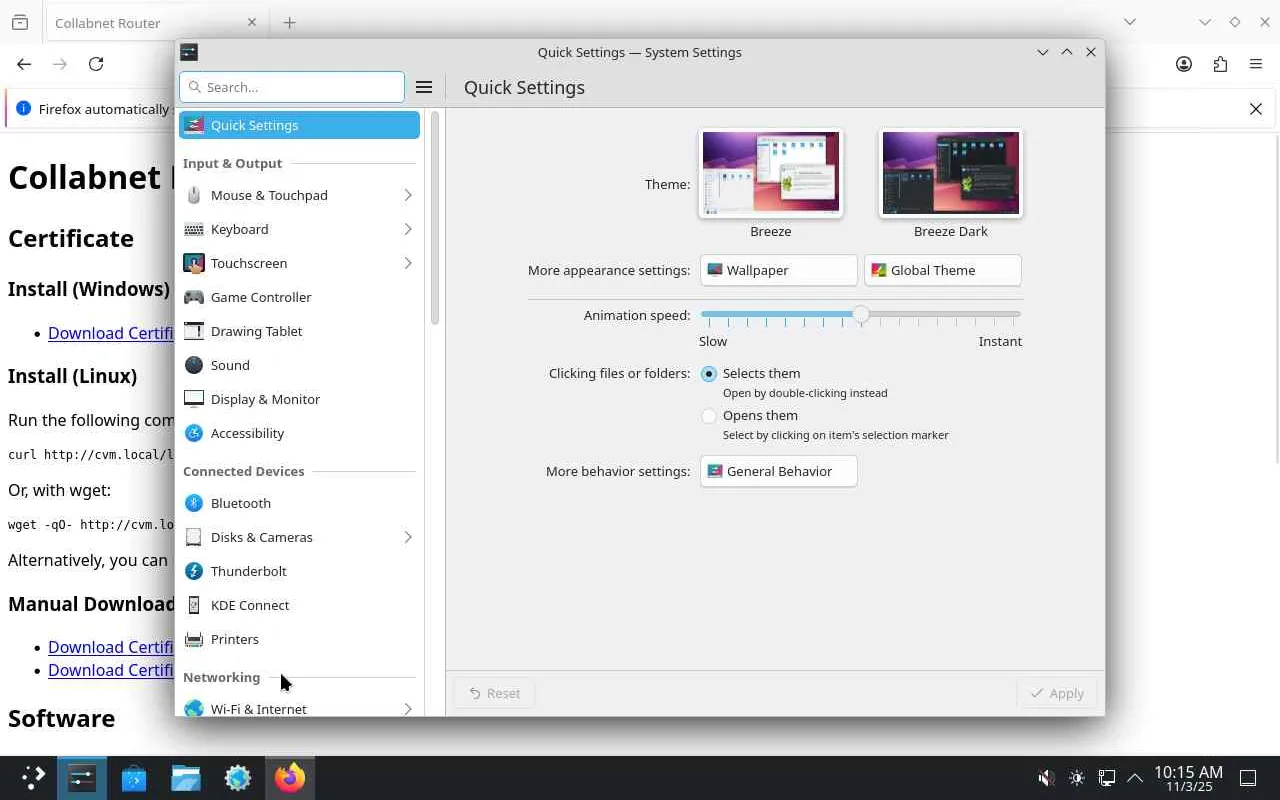Open the Firefox application menu
Screen dimensions: 1280x800
tap(1256, 64)
